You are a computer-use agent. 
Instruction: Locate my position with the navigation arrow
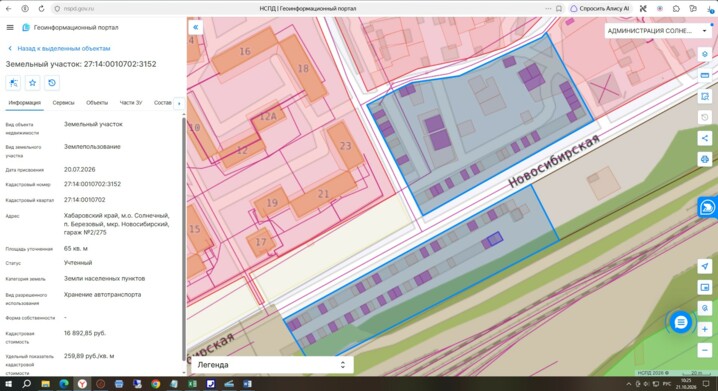[x=705, y=266]
